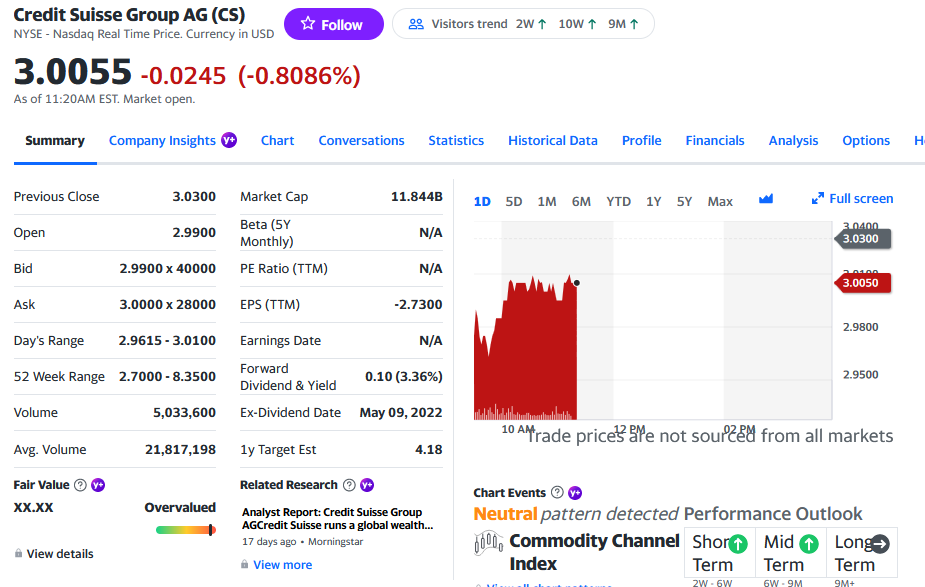Click View more under Related Research
Screen dimensions: 925x587
[283, 565]
